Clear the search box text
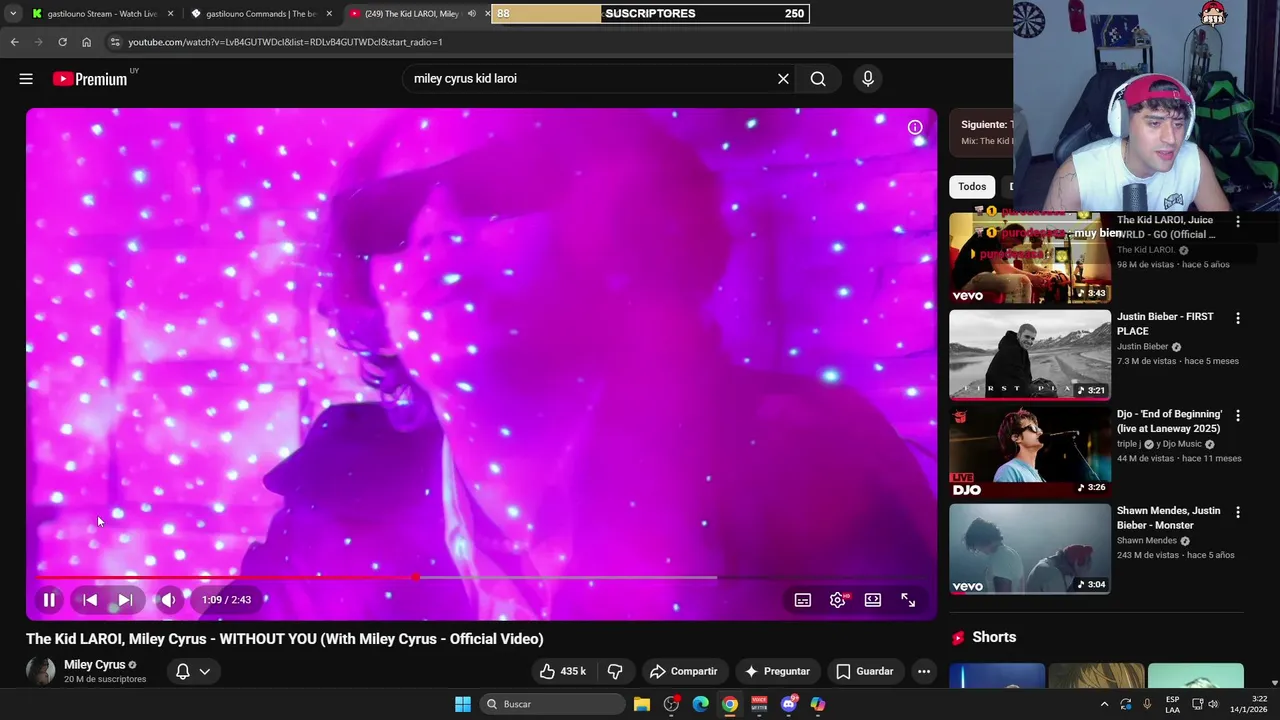 pos(783,79)
